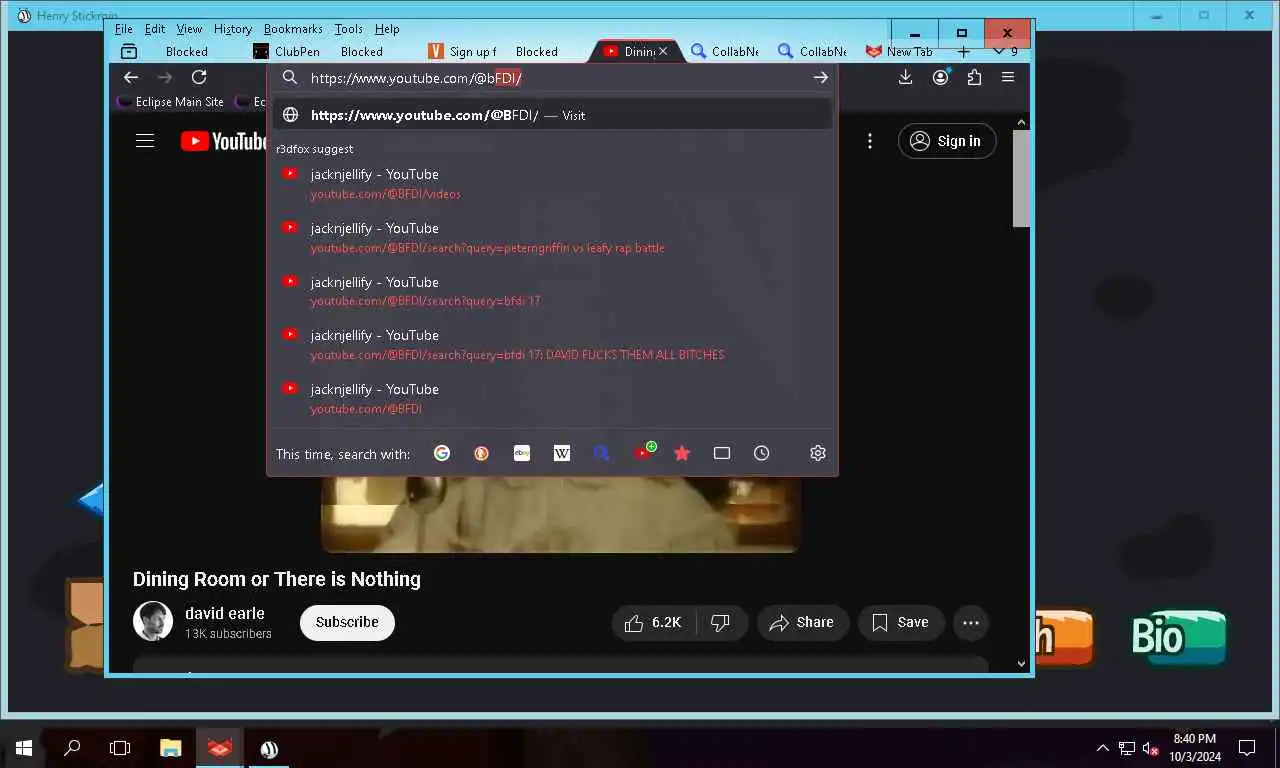1280x768 pixels.
Task: Reload the current page
Action: [x=199, y=77]
